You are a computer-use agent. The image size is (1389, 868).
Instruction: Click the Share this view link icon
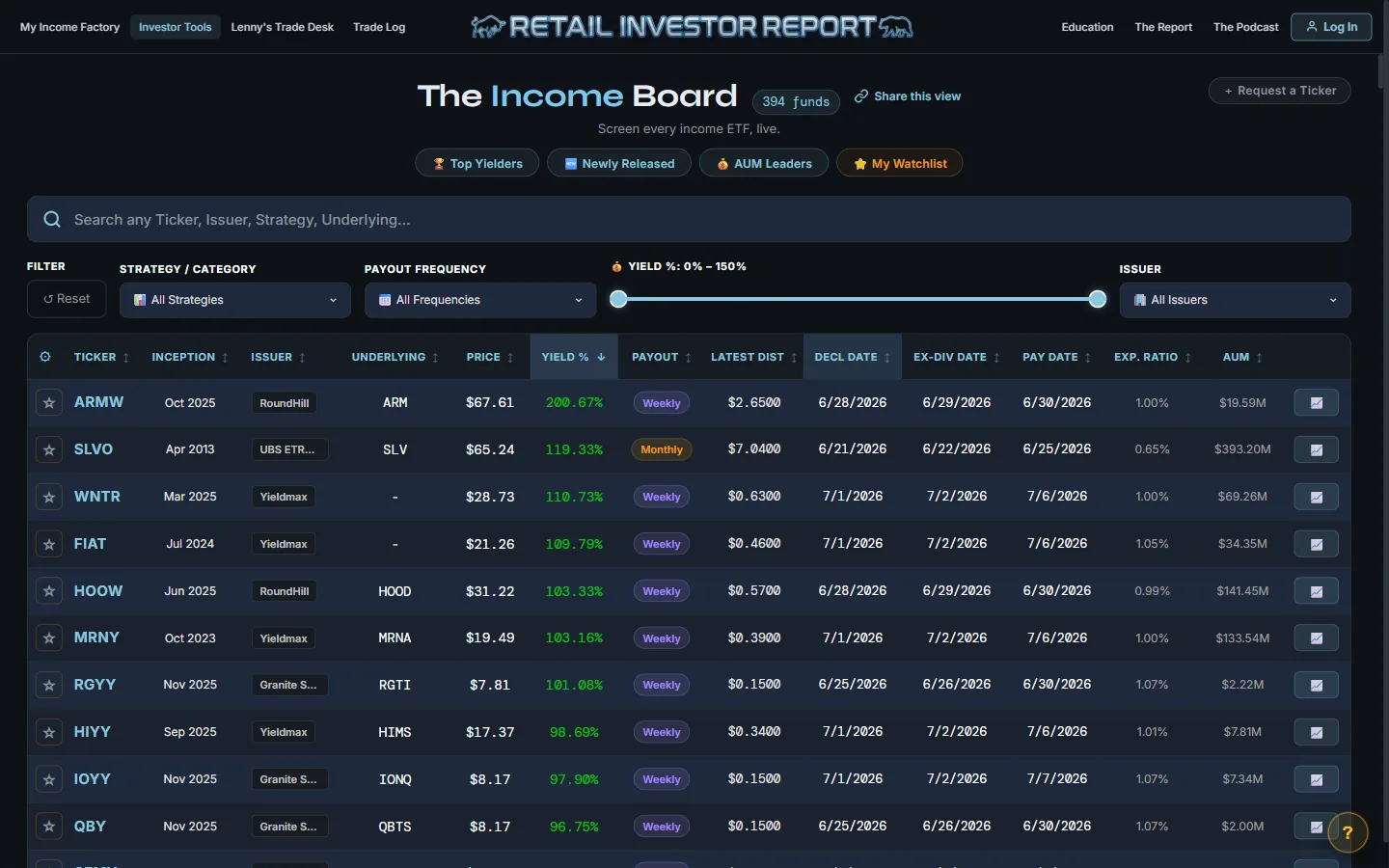pyautogui.click(x=861, y=96)
